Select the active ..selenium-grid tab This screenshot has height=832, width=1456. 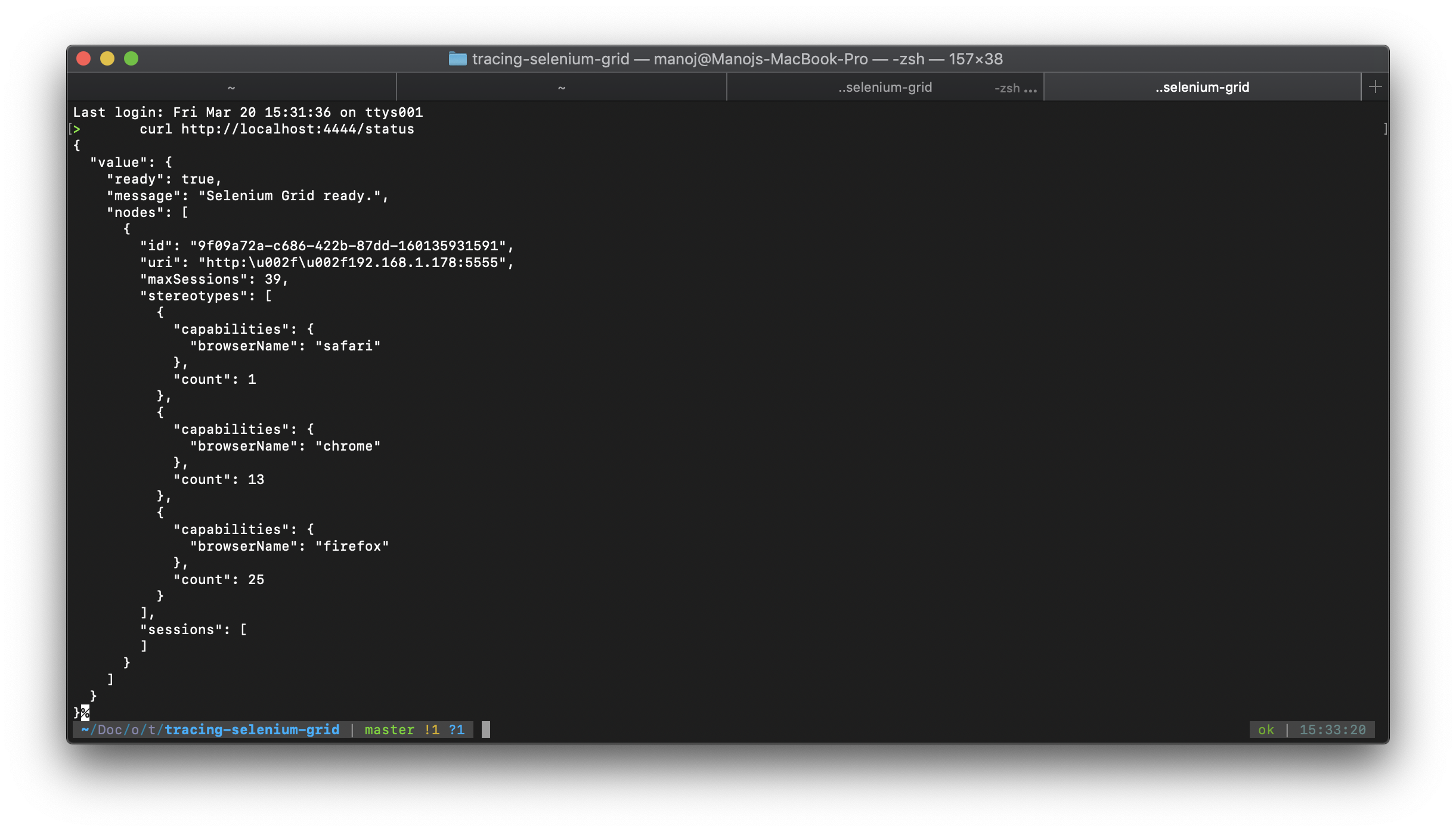click(1202, 88)
